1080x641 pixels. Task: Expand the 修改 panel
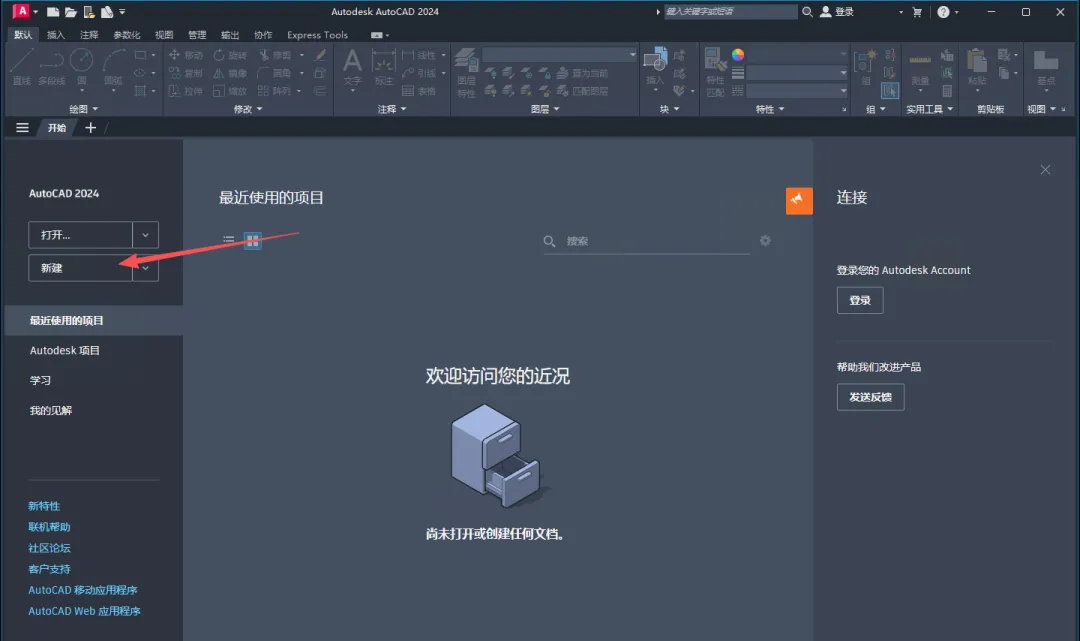[x=248, y=109]
